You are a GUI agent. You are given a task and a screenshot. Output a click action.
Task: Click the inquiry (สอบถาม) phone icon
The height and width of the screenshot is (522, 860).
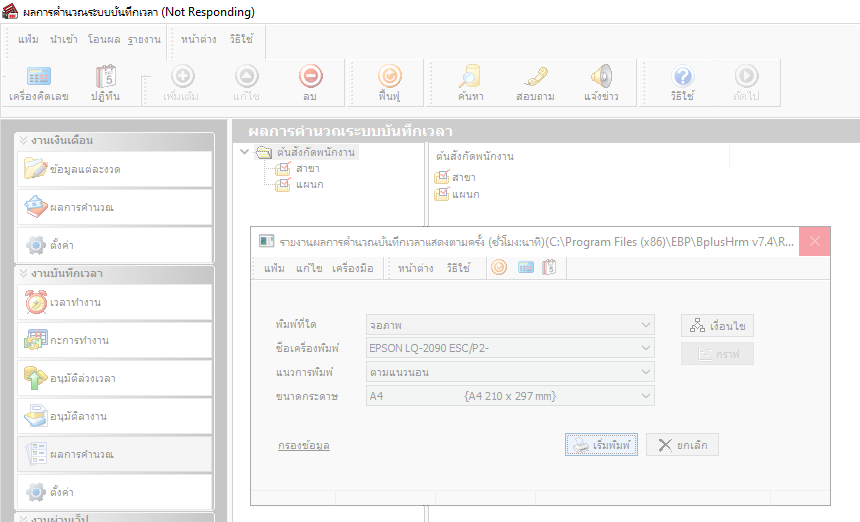click(535, 83)
